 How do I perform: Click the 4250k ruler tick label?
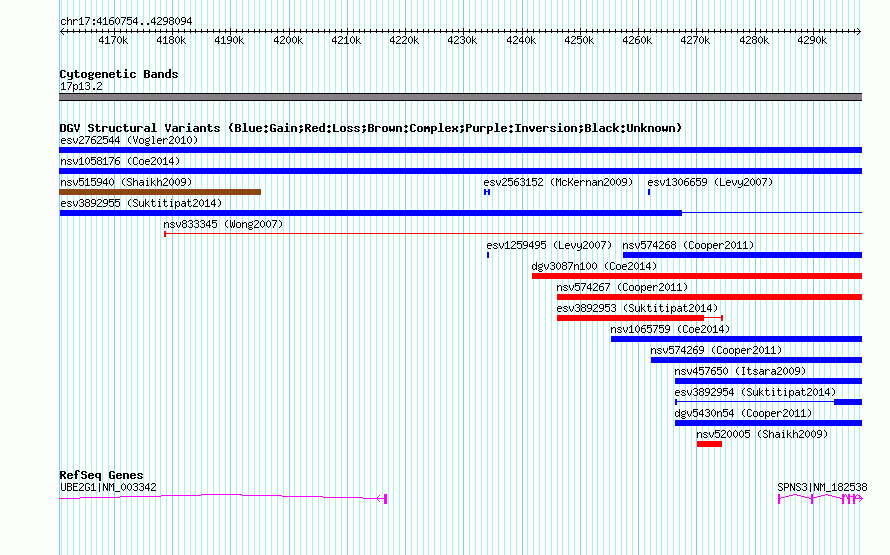pyautogui.click(x=579, y=40)
